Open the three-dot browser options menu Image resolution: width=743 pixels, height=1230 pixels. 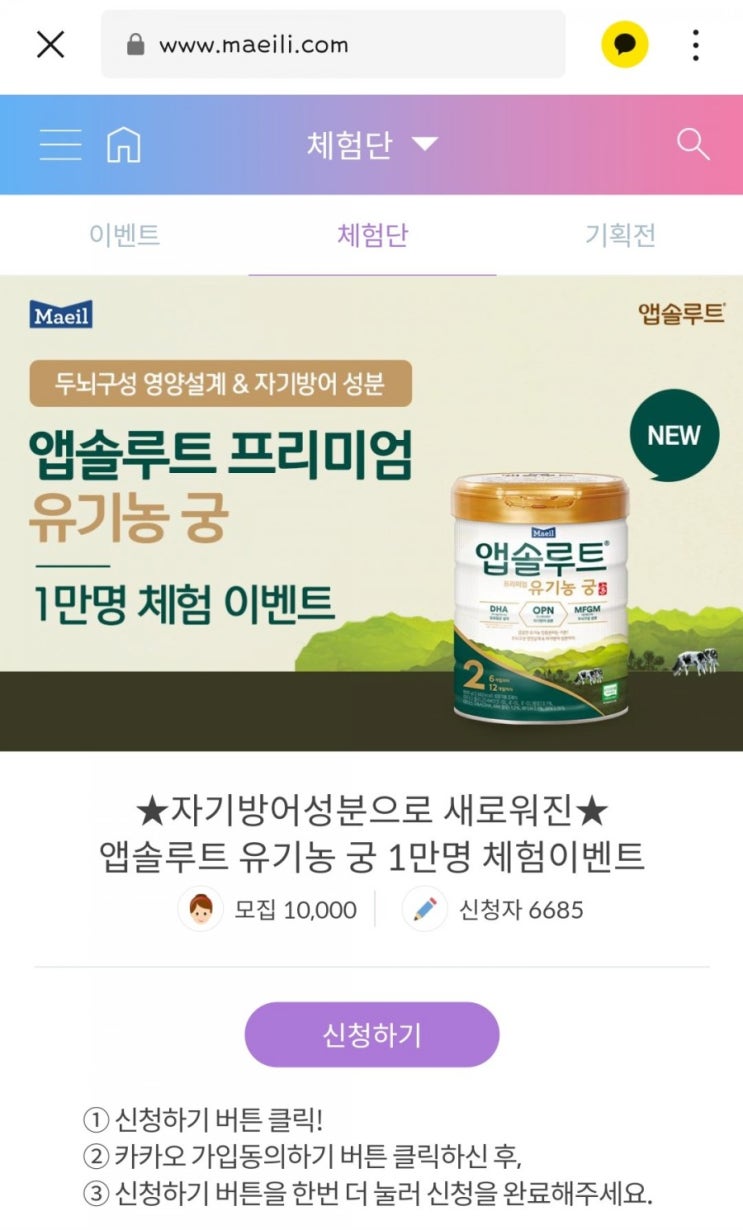coord(695,45)
